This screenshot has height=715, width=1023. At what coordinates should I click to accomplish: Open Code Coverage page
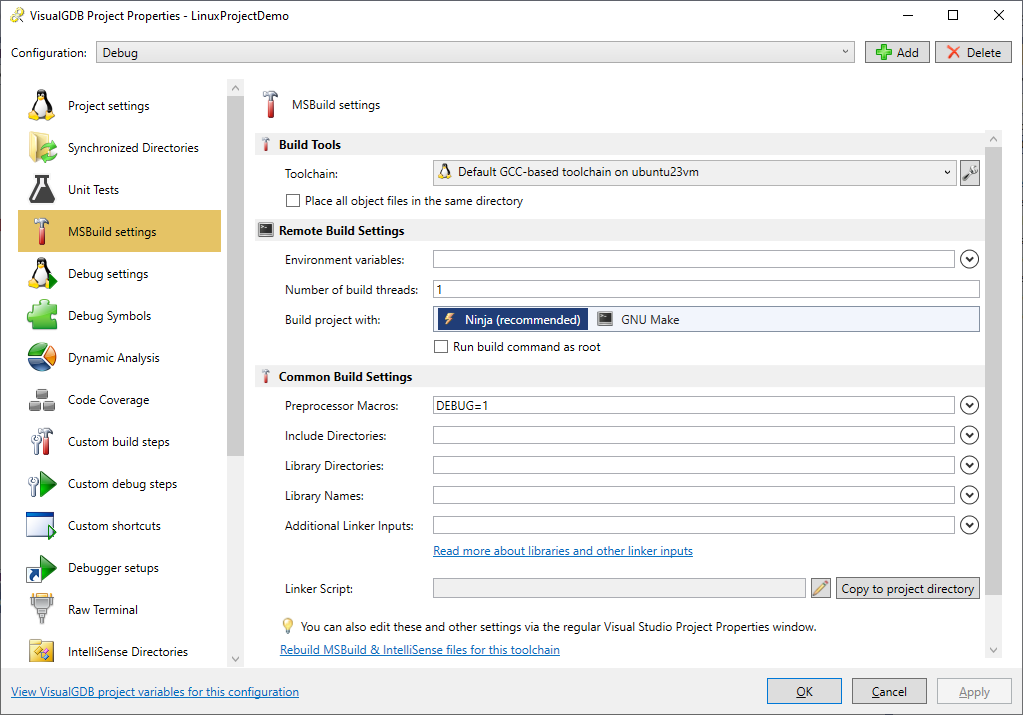(119, 399)
